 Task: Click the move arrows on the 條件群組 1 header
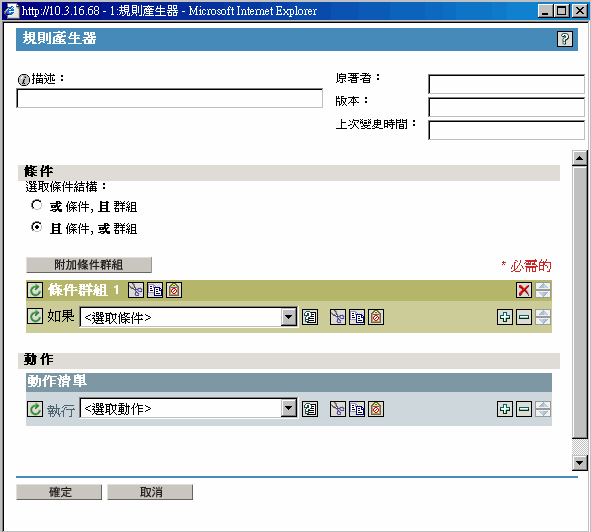543,290
